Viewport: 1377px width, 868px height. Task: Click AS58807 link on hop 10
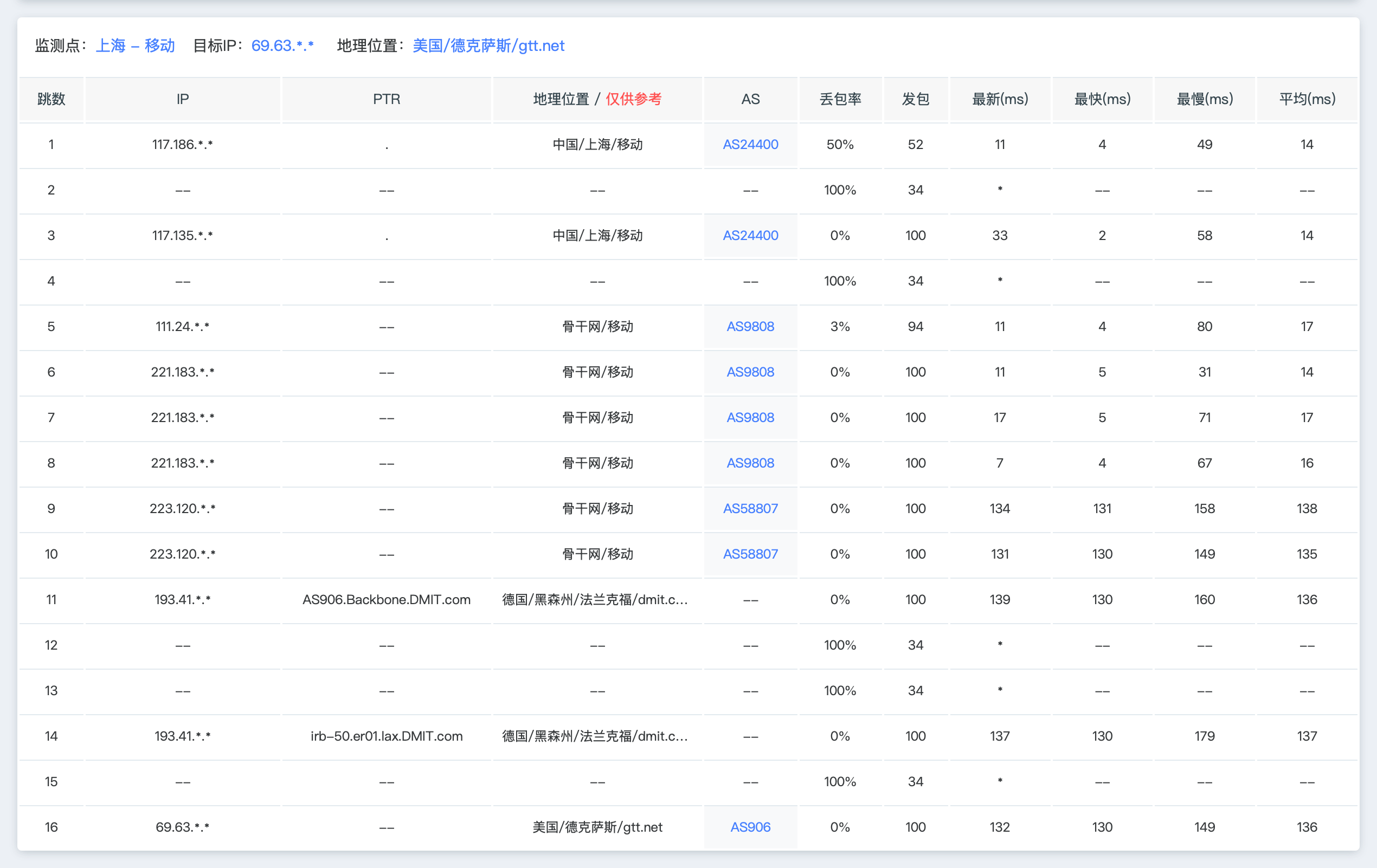click(750, 554)
